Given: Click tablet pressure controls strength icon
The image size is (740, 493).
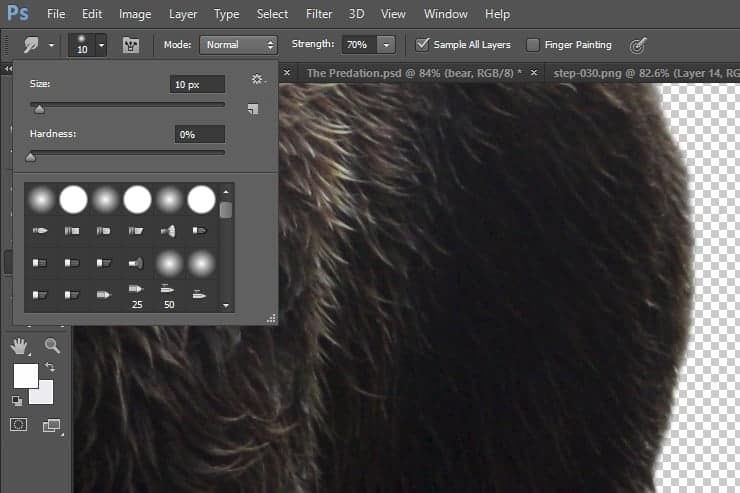Looking at the screenshot, I should click(638, 45).
